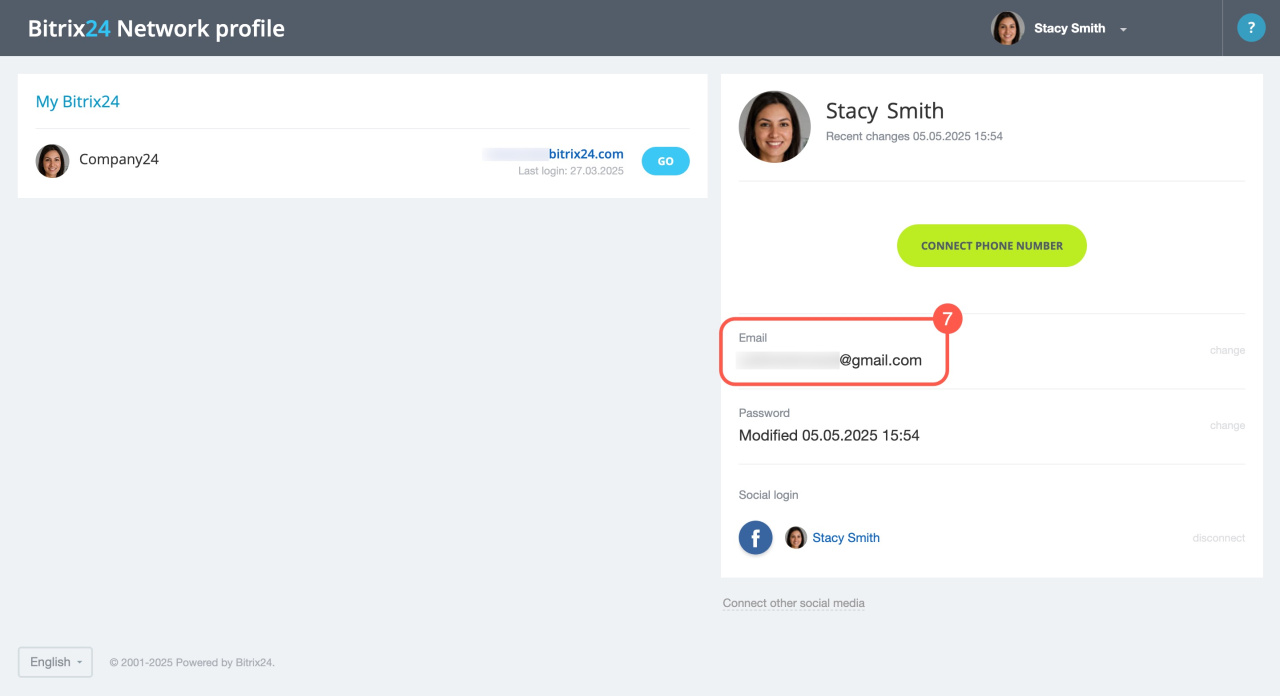This screenshot has width=1280, height=696.
Task: Click change link next to Email
Action: [1227, 351]
